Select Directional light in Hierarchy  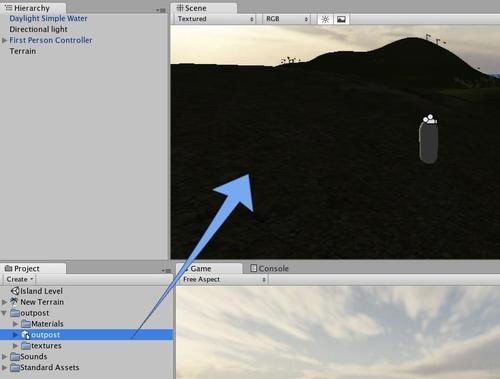click(38, 29)
